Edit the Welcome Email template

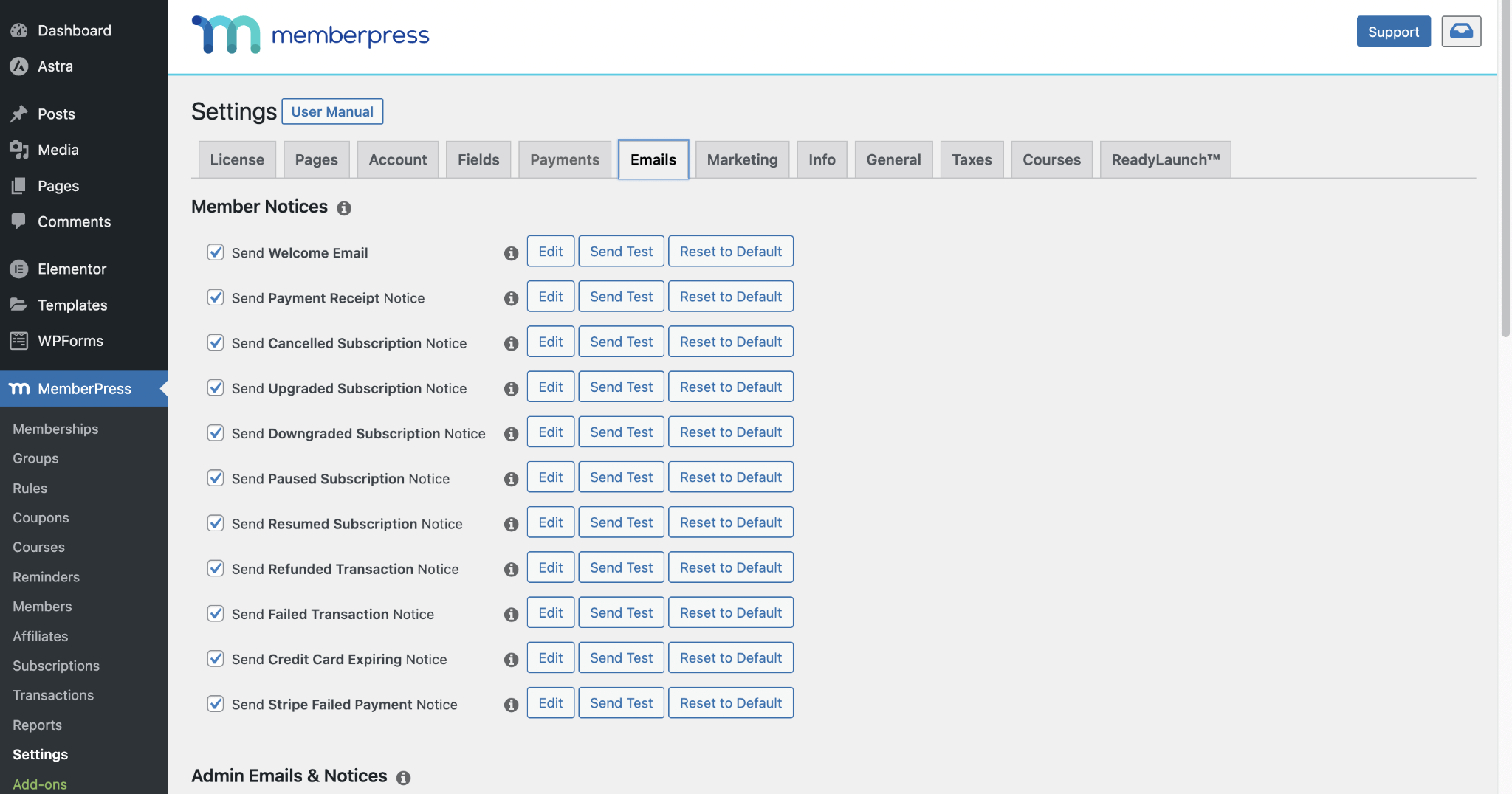[x=551, y=251]
